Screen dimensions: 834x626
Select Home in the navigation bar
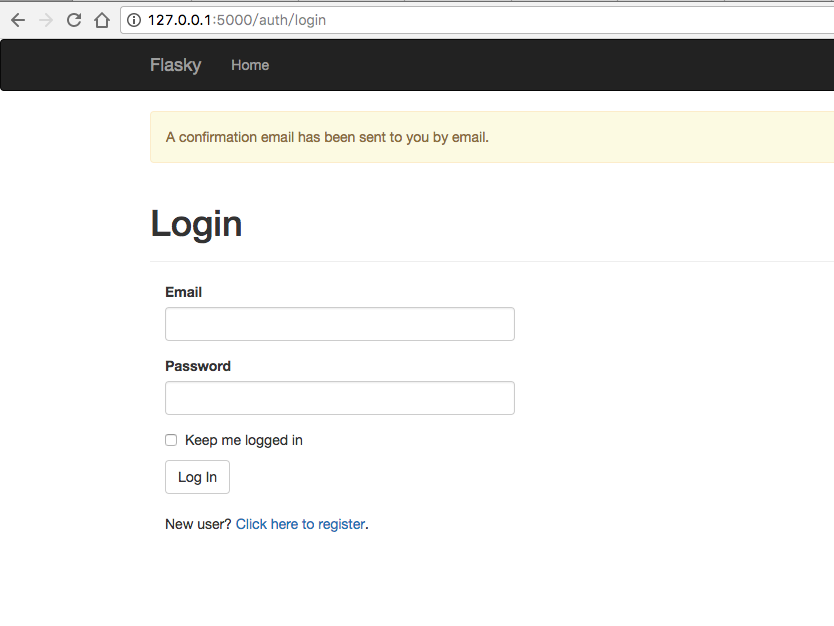[249, 65]
